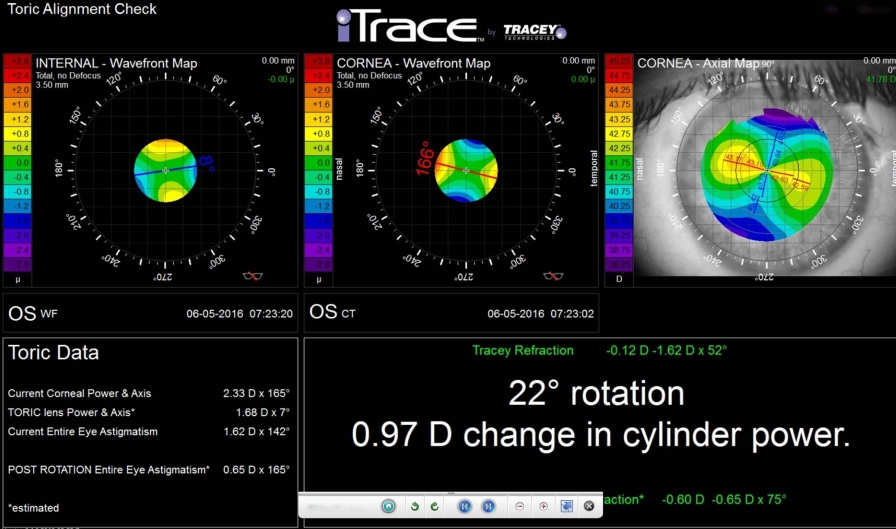This screenshot has height=529, width=896.
Task: Click the 'D' unit label under the Axial Map scale
Action: pyautogui.click(x=619, y=279)
